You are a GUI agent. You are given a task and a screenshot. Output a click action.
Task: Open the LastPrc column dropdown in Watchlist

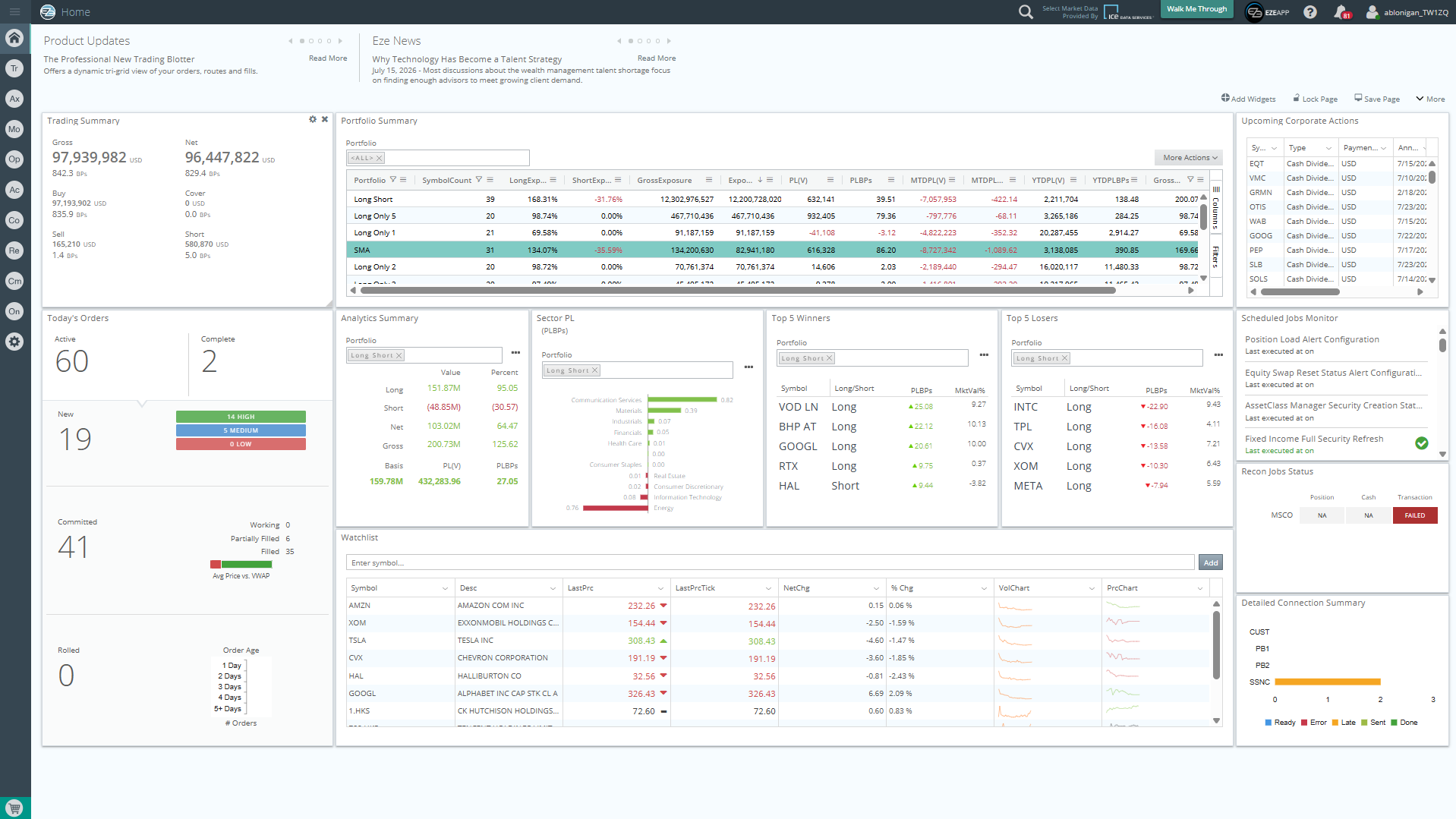[660, 588]
